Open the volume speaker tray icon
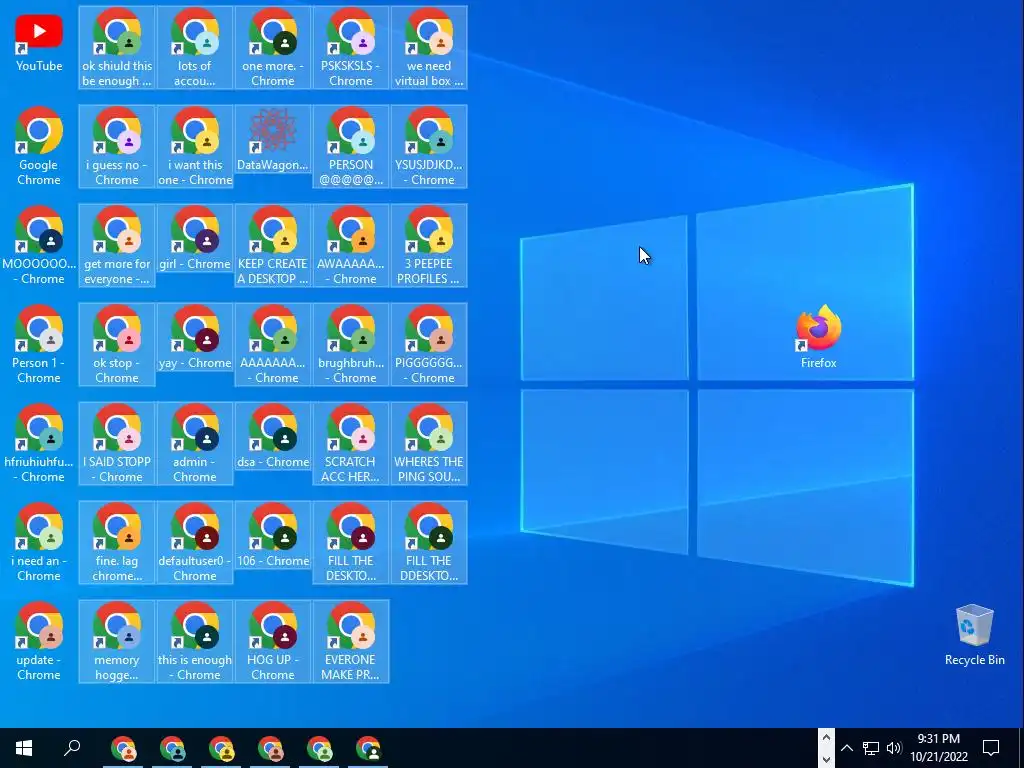1024x768 pixels. coord(894,748)
